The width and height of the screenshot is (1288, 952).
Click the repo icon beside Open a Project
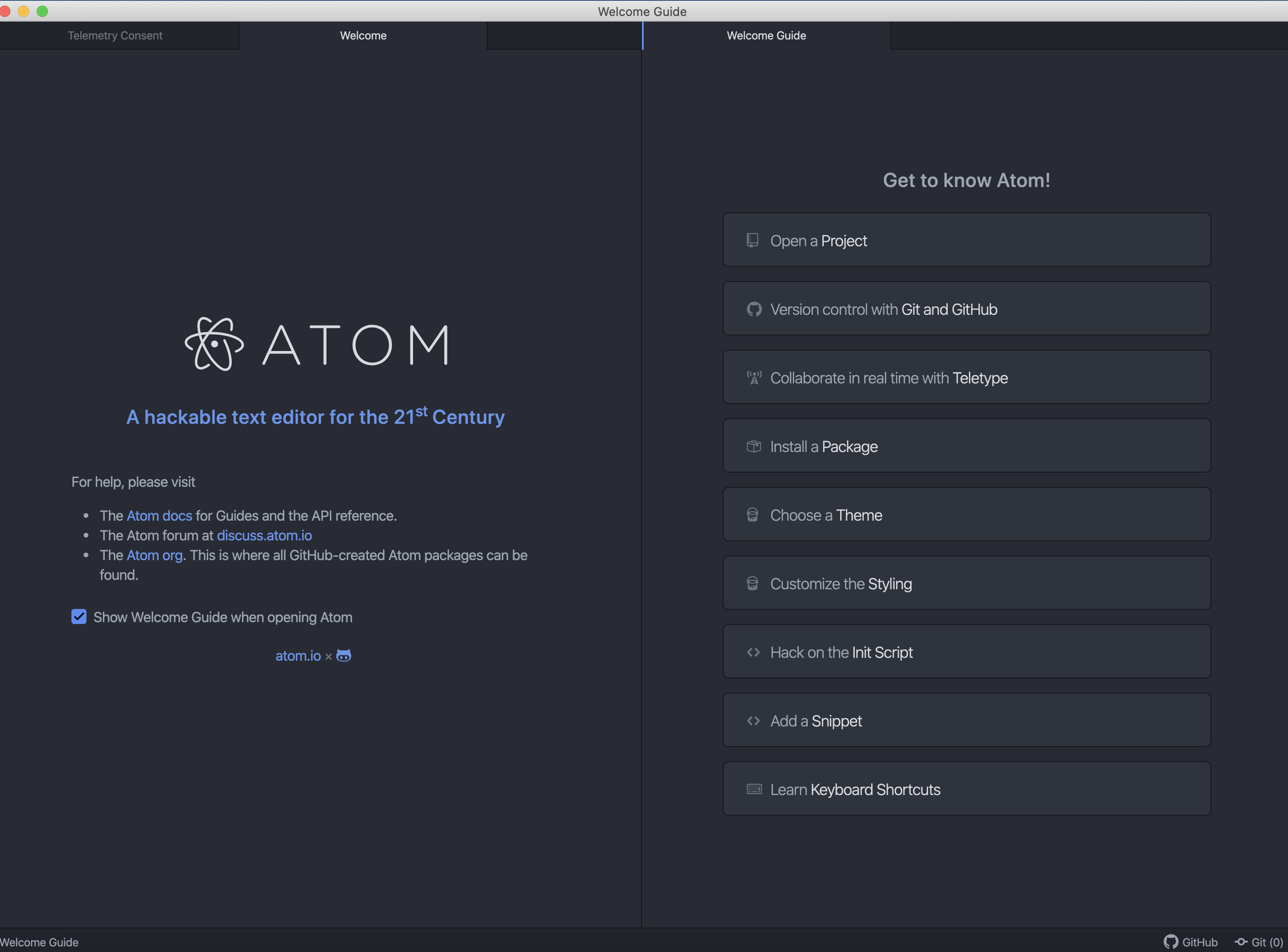[752, 240]
